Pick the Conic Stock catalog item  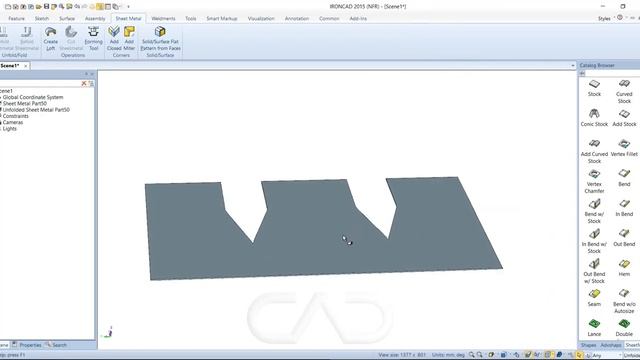coord(594,118)
